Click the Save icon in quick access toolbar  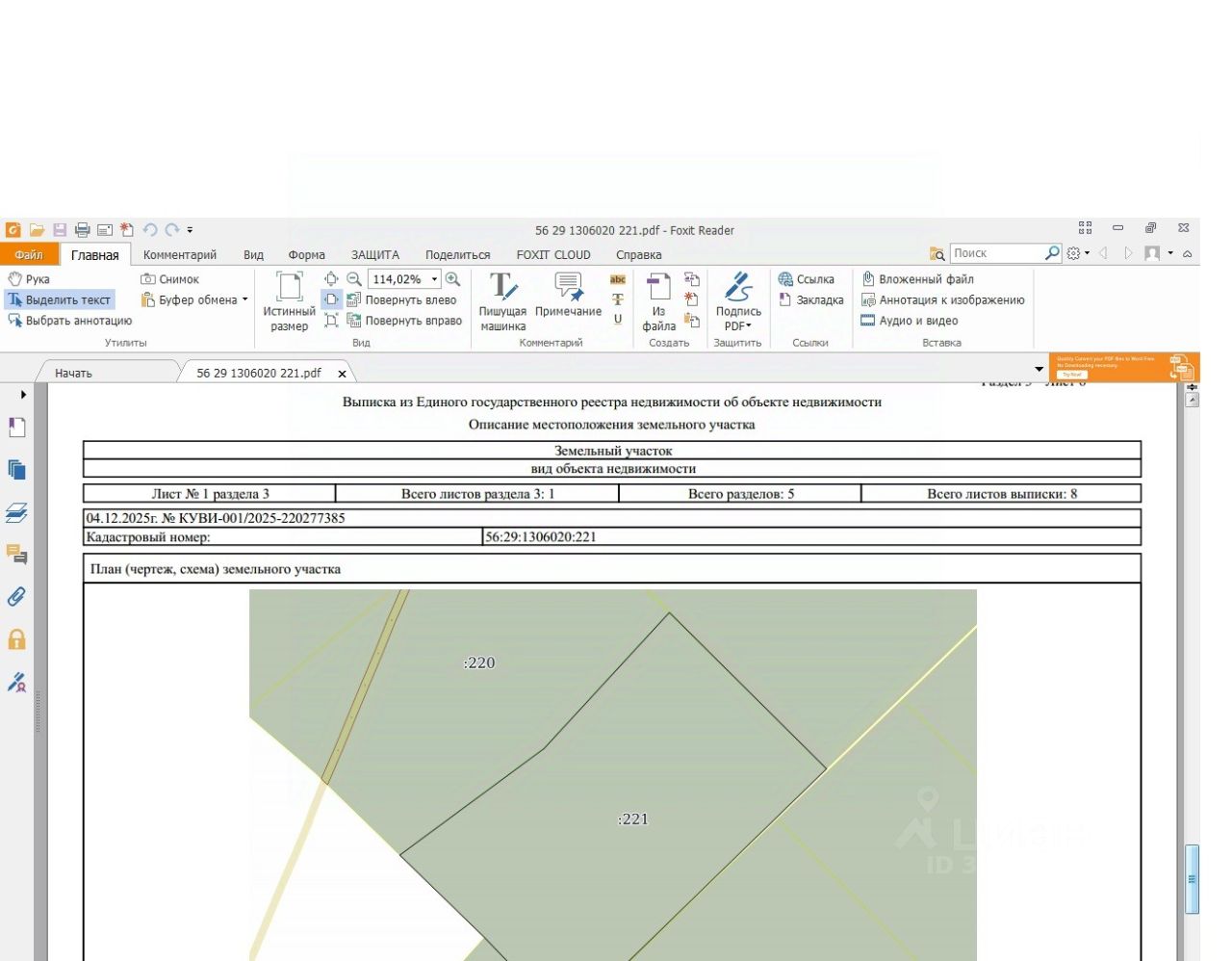[x=60, y=230]
